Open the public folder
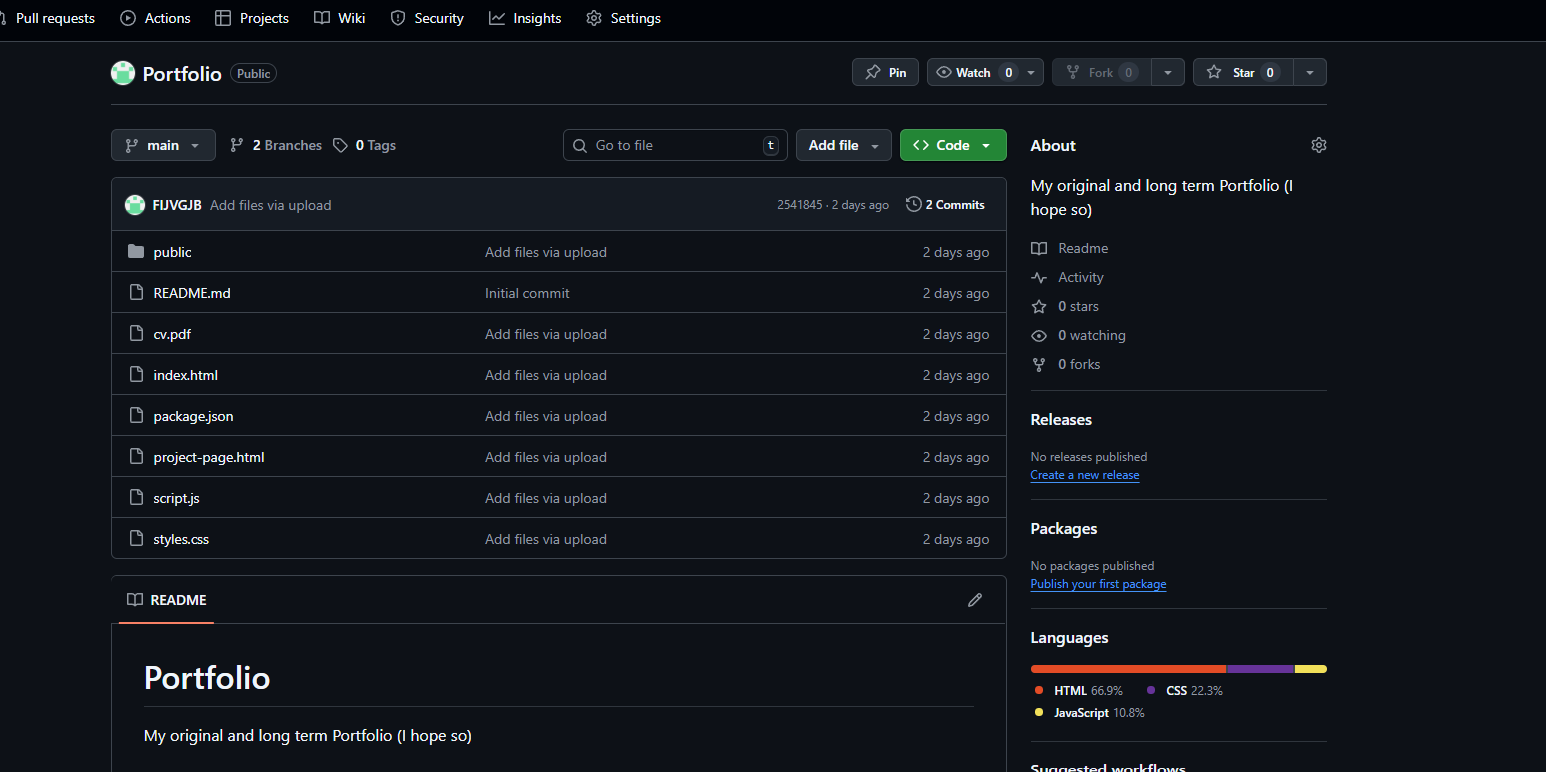 coord(172,252)
